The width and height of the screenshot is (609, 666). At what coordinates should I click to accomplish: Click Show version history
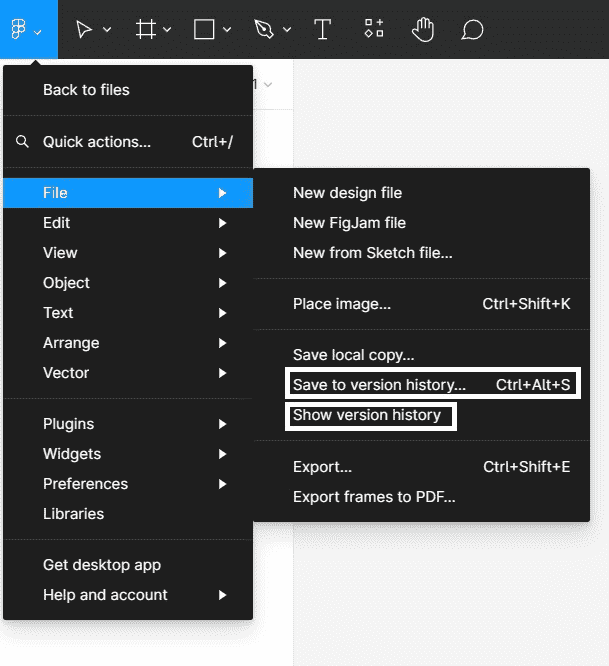coord(368,415)
